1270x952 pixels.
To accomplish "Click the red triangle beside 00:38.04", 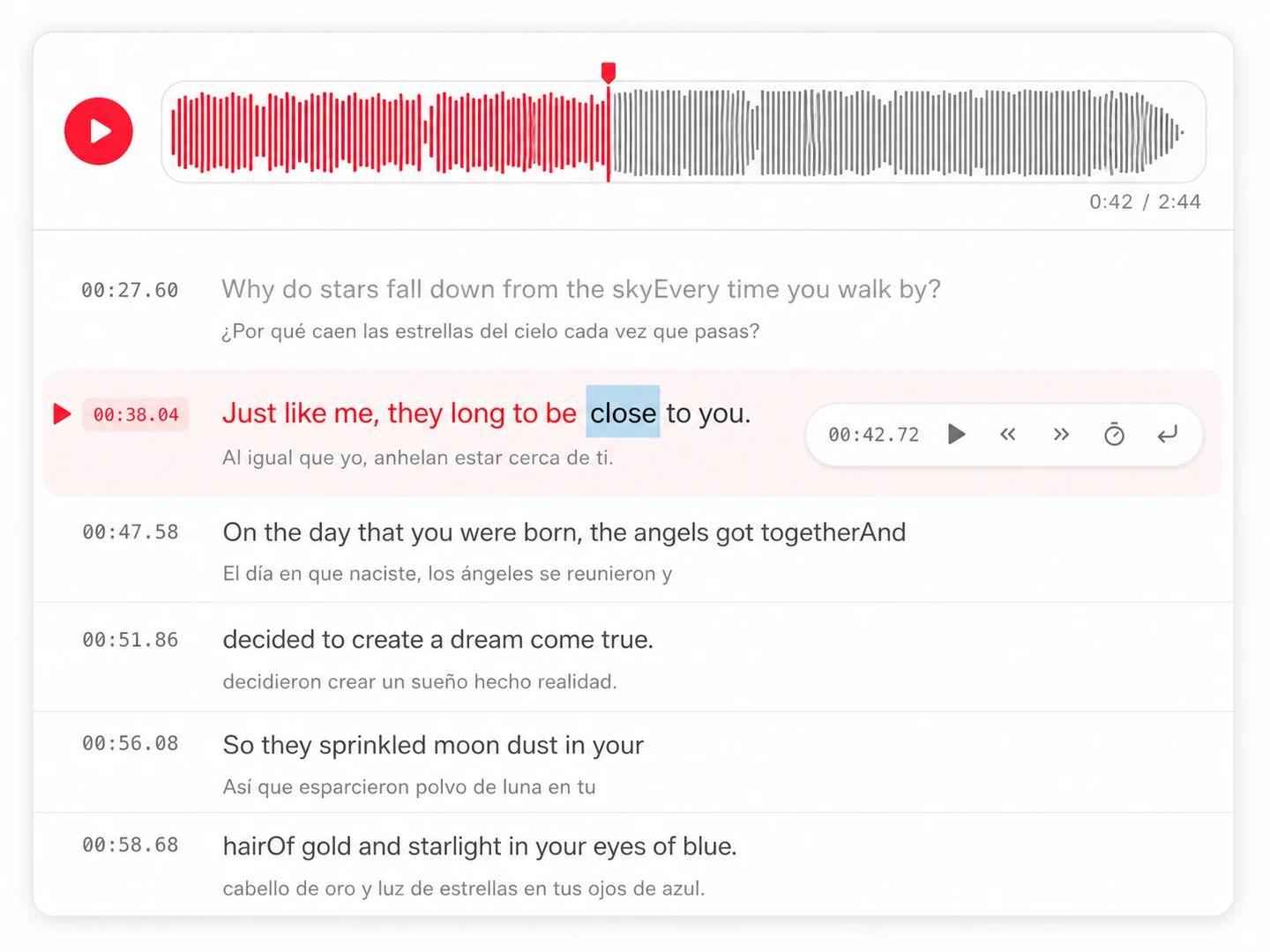I will point(62,413).
